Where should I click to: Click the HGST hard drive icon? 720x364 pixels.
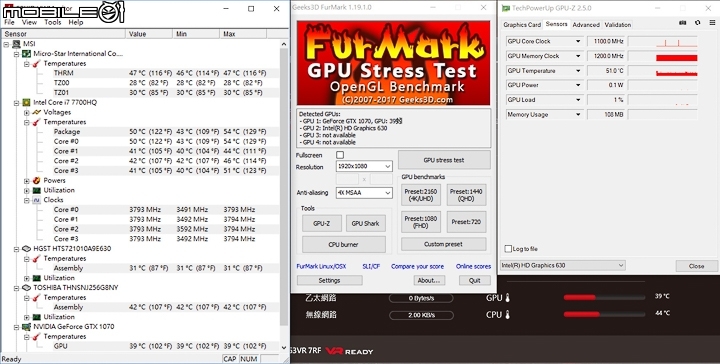[27, 249]
